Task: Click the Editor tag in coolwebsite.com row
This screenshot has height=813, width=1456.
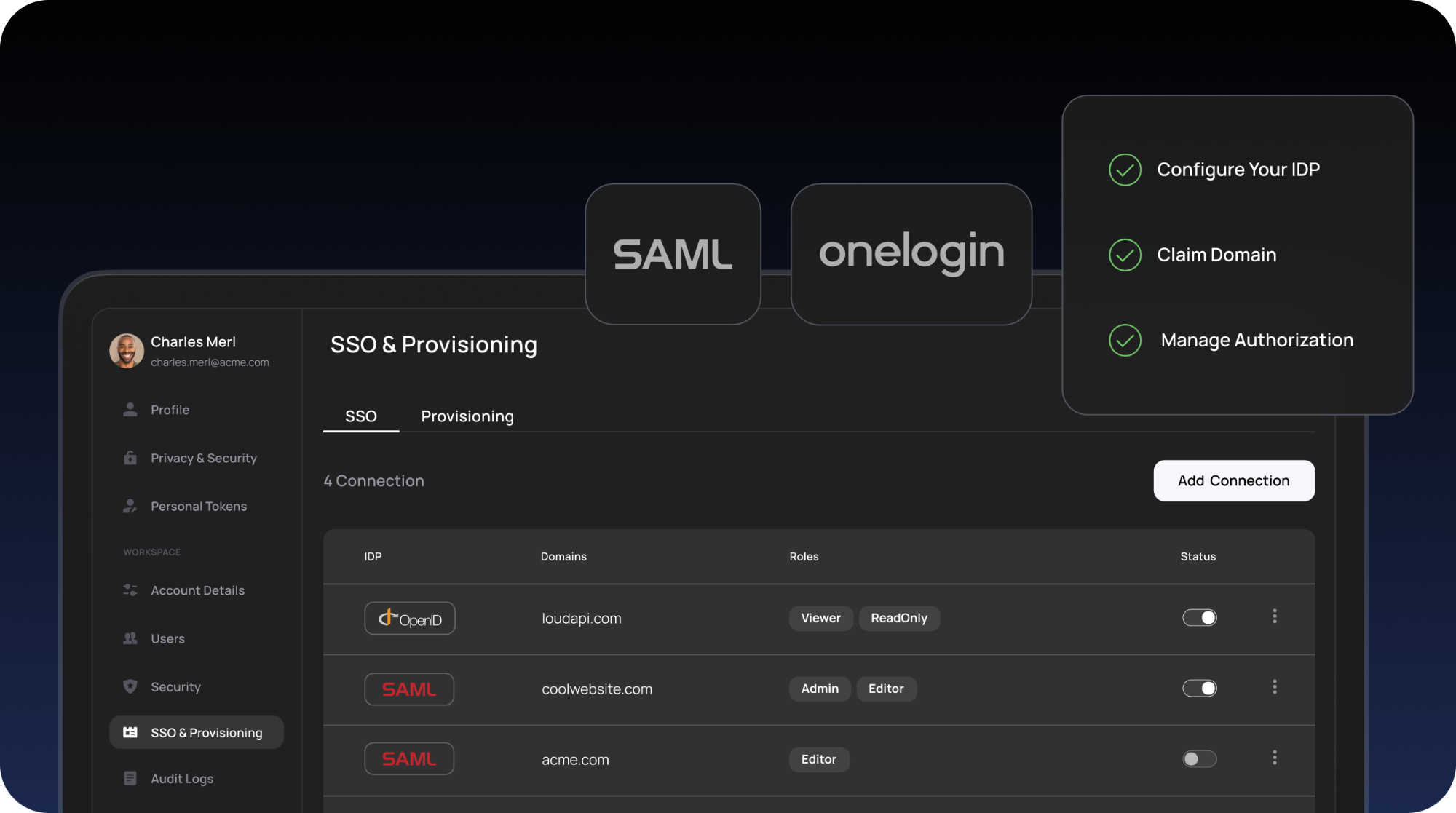Action: coord(886,689)
